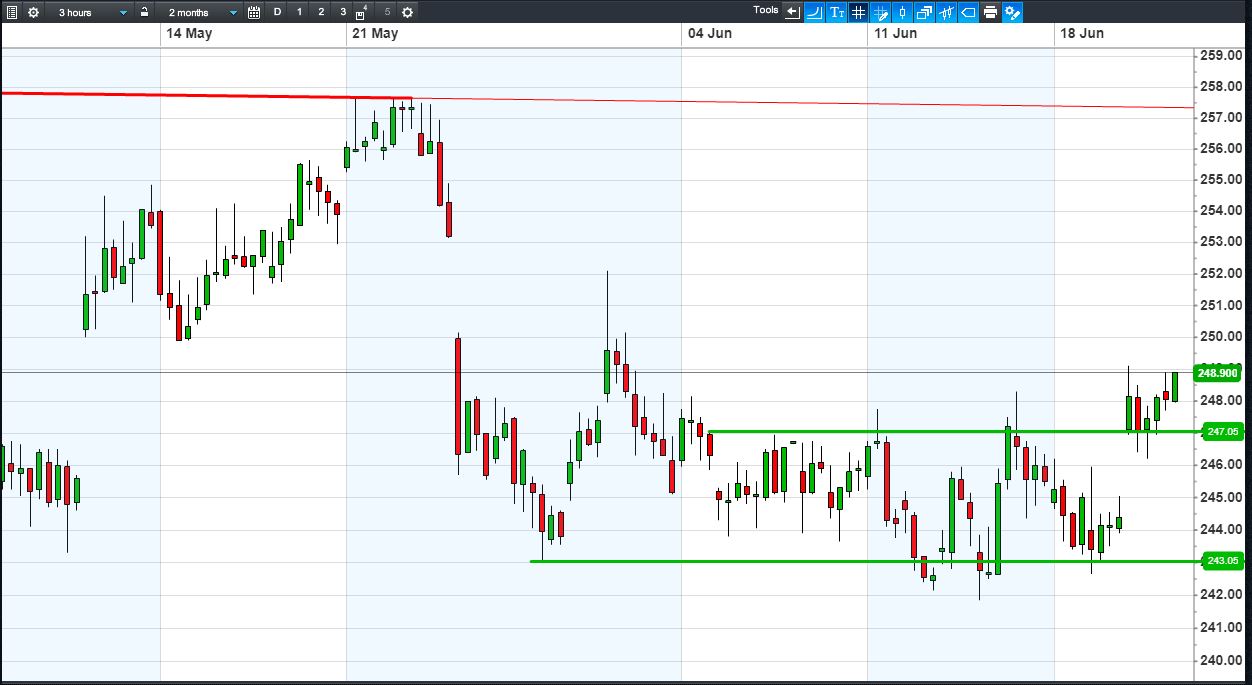Click the 21 May date label
This screenshot has height=685, width=1252.
(x=375, y=33)
